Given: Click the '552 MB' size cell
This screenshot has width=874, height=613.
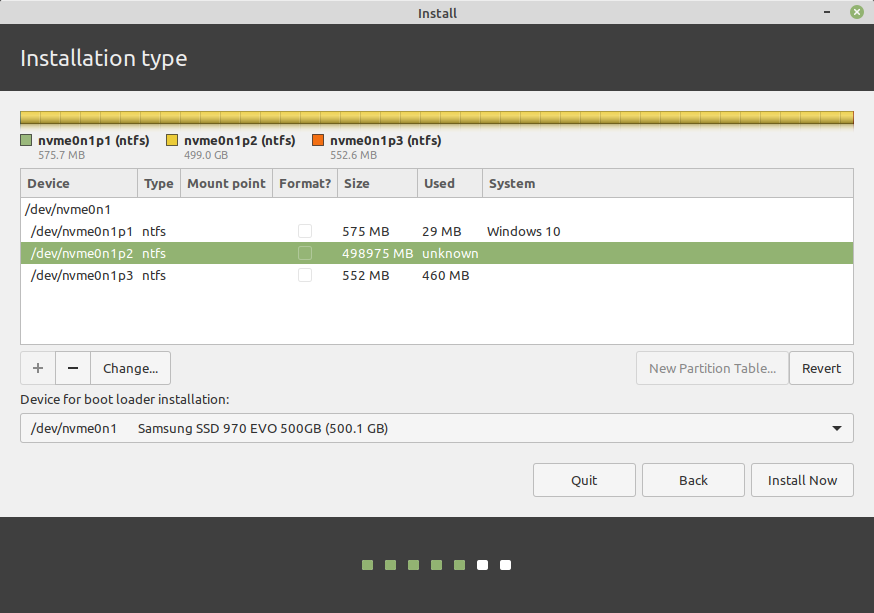Looking at the screenshot, I should pyautogui.click(x=366, y=275).
